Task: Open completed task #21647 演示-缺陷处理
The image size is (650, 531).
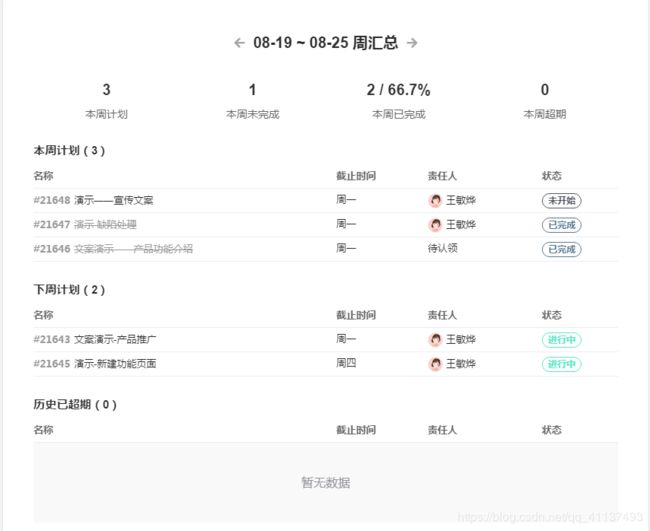Action: tap(85, 225)
